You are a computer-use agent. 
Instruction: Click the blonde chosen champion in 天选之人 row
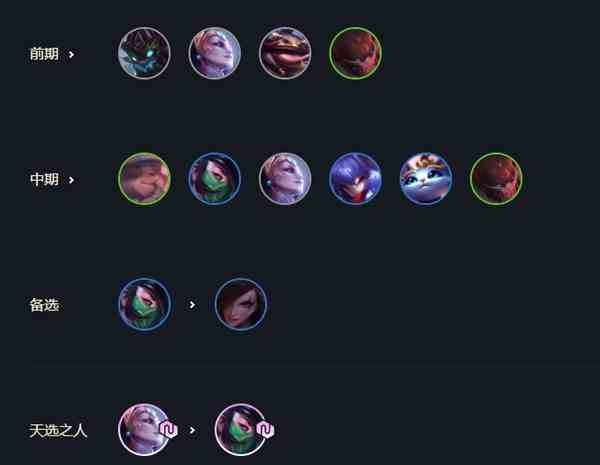[144, 429]
